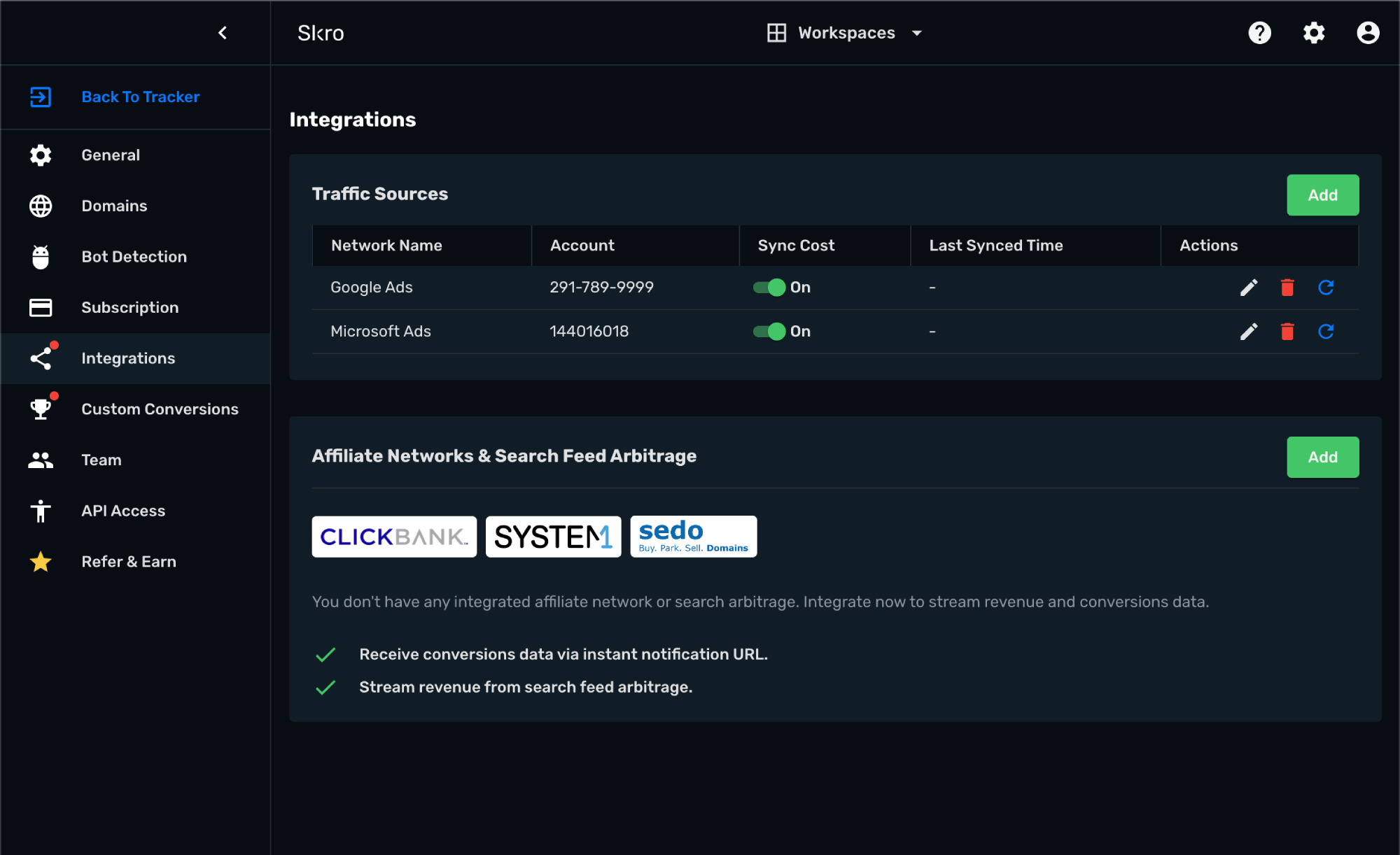Screen dimensions: 1400x855
Task: Click the Back To Tracker exit icon
Action: pos(41,97)
